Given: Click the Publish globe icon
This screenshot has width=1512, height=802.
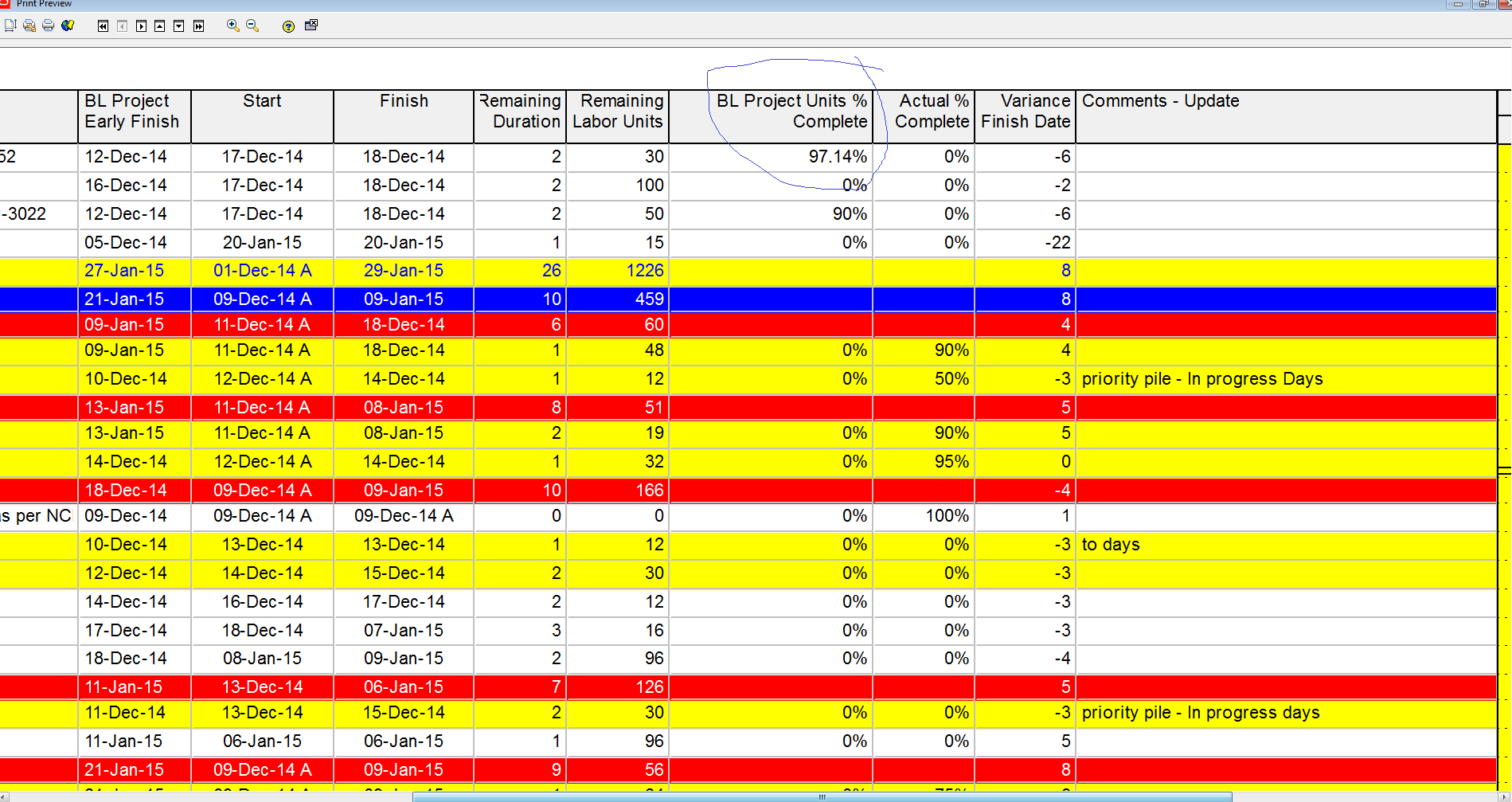Looking at the screenshot, I should coord(68,25).
